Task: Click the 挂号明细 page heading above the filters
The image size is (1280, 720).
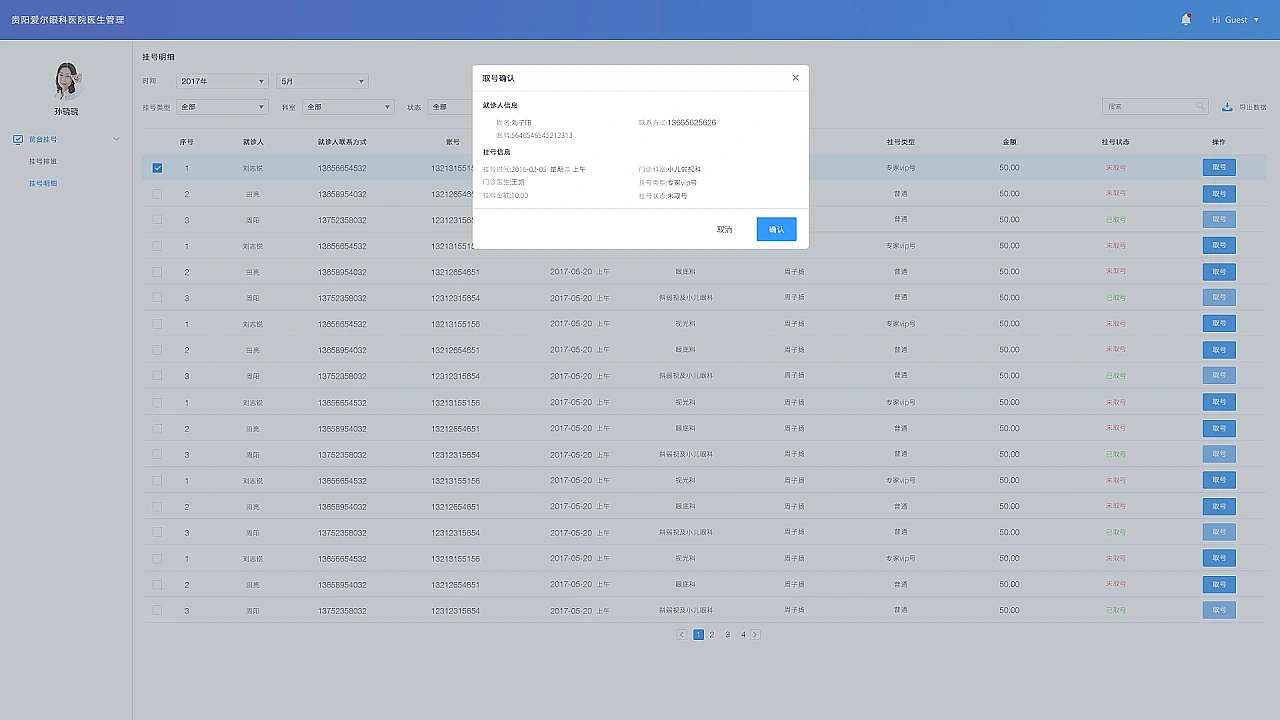Action: pyautogui.click(x=158, y=57)
